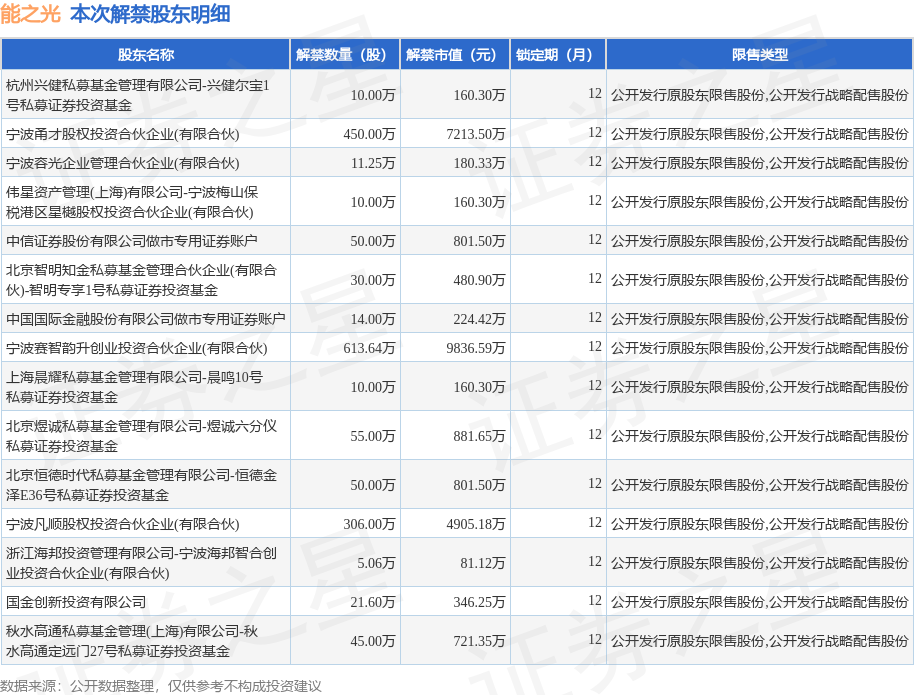Screen dimensions: 914x695
Task: Click 中国国际金融股份有限公司做市专用证券账户 name
Action: (x=146, y=319)
